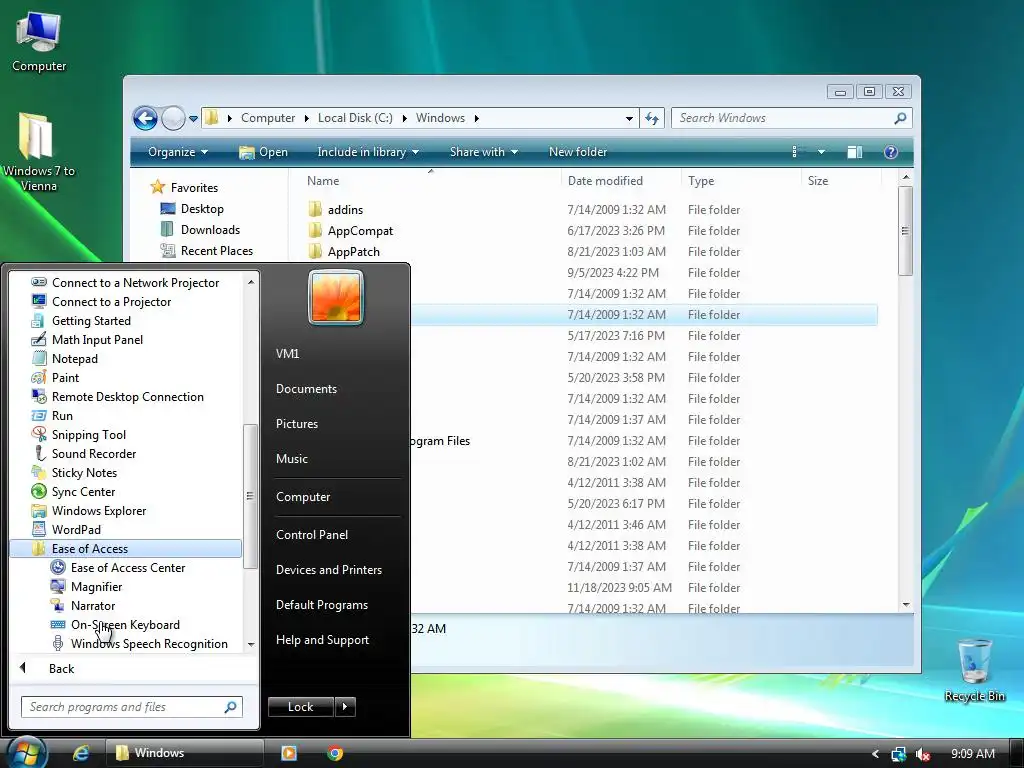
Task: Click the user account picture
Action: click(x=336, y=298)
